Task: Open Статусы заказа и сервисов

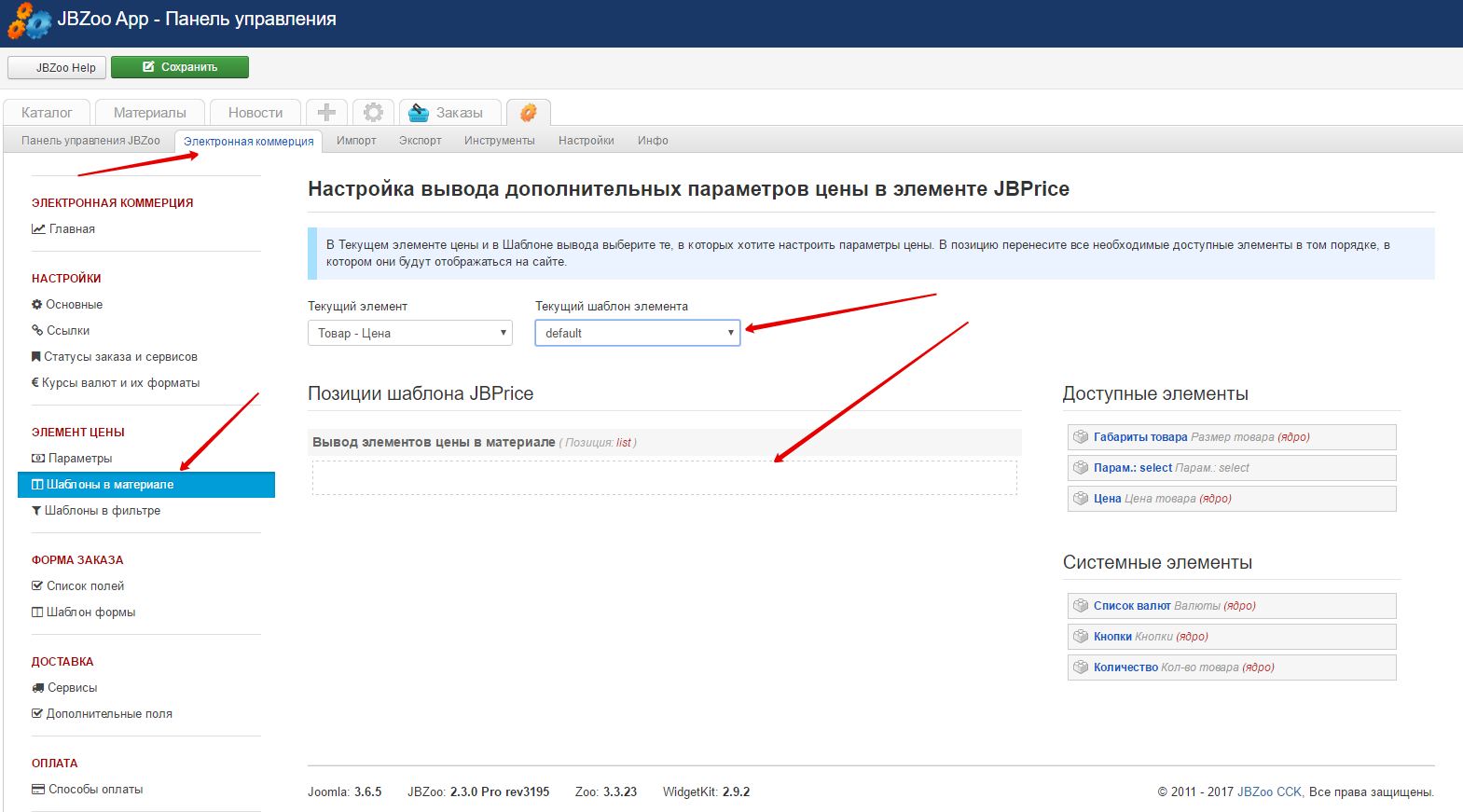Action: pos(115,357)
